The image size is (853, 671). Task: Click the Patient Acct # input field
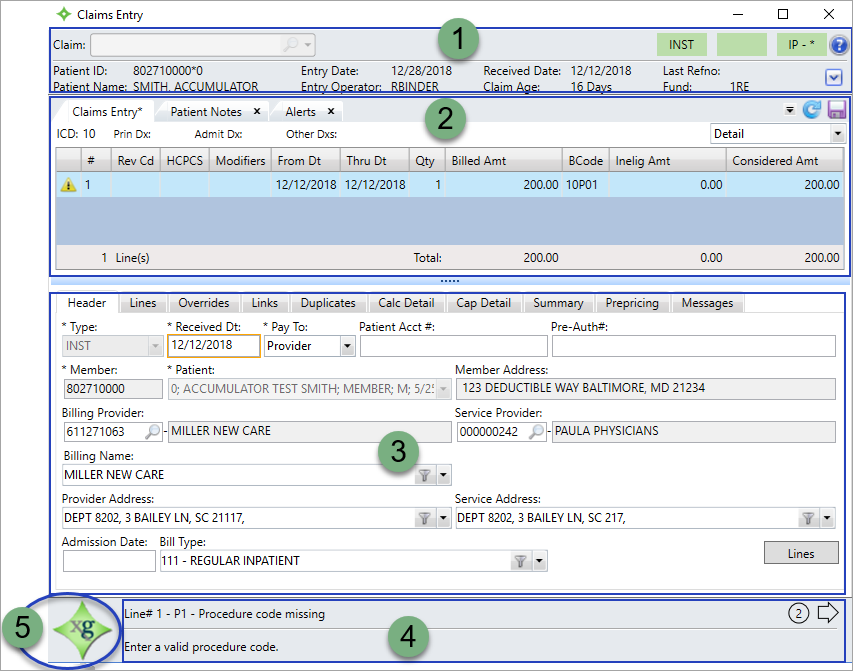point(453,346)
